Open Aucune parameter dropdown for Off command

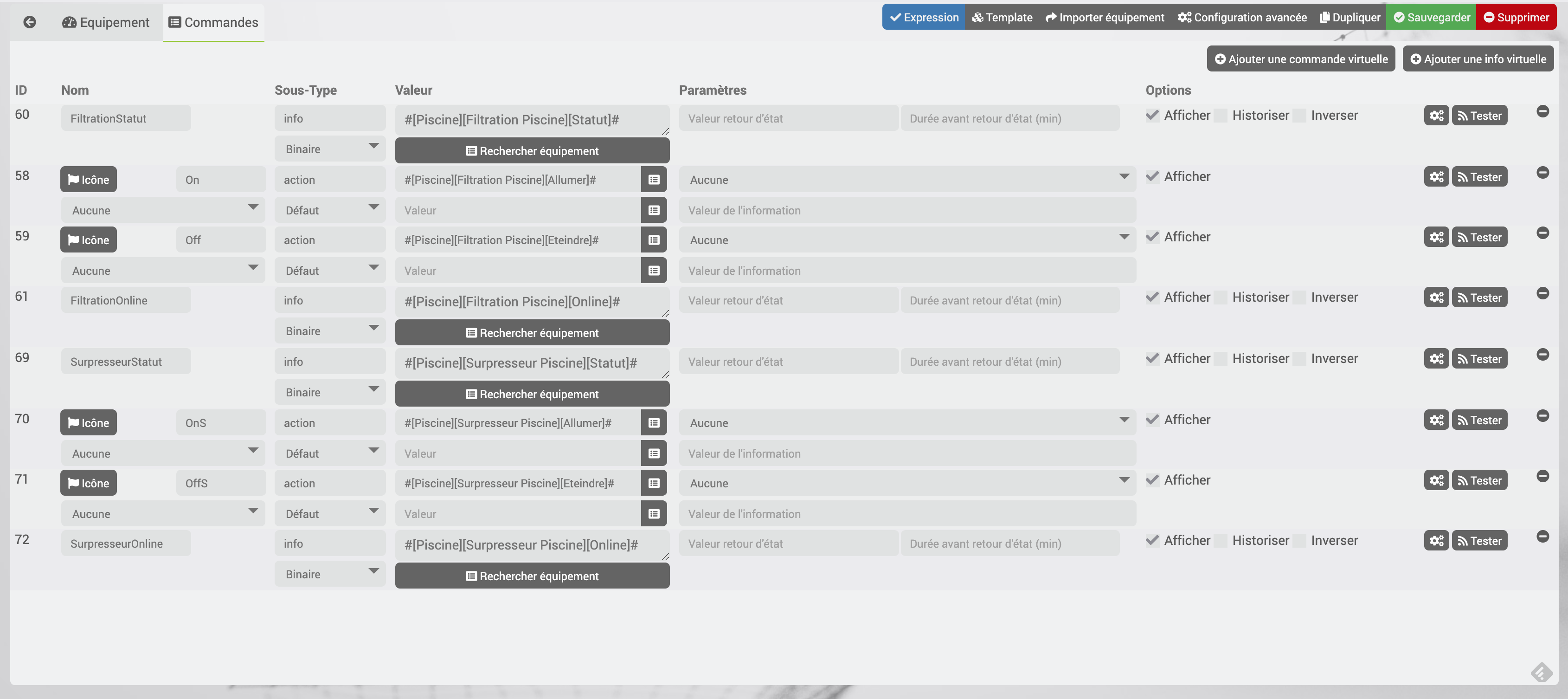(907, 240)
